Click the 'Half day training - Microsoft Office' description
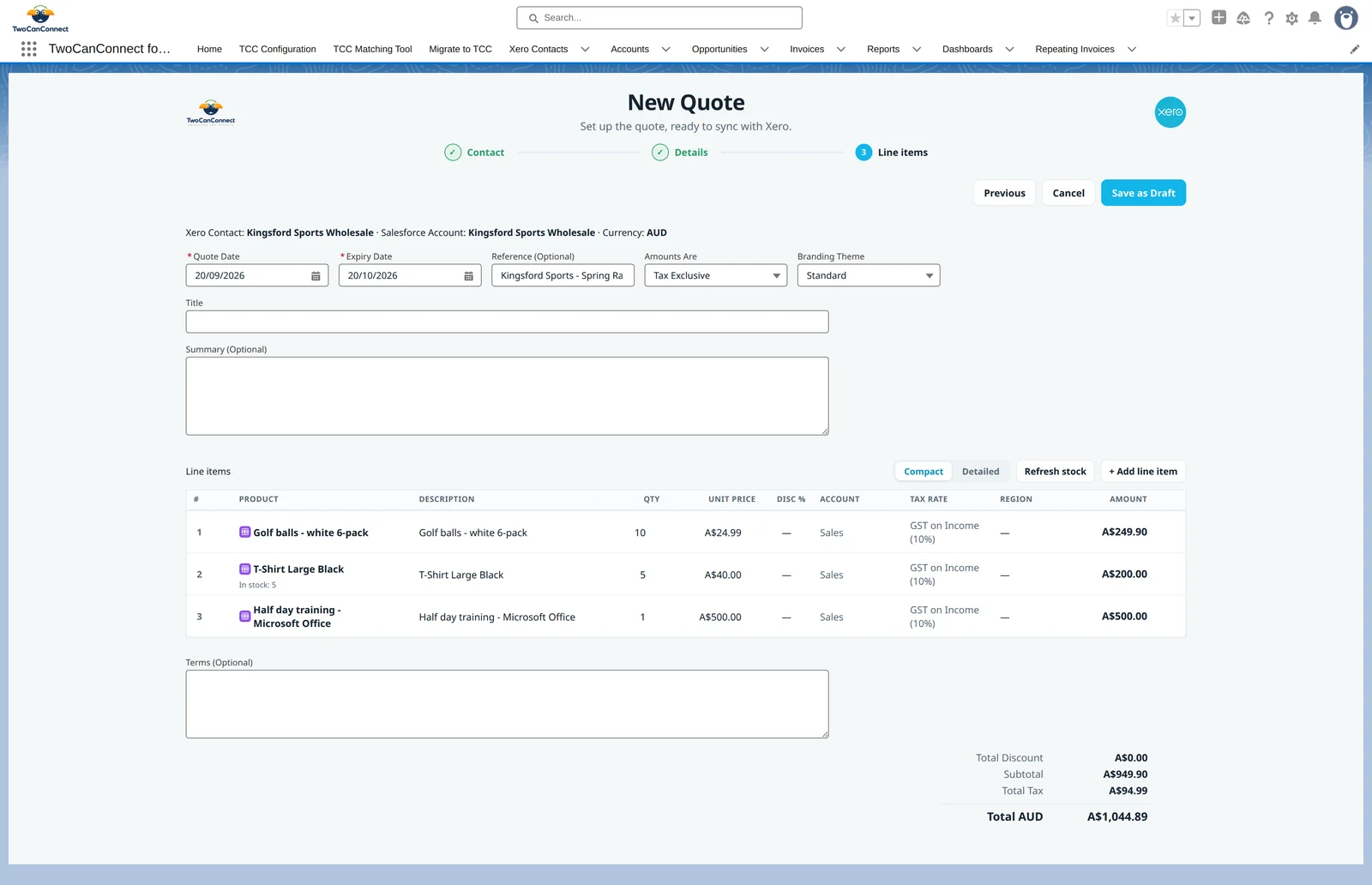This screenshot has height=885, width=1372. pyautogui.click(x=496, y=617)
